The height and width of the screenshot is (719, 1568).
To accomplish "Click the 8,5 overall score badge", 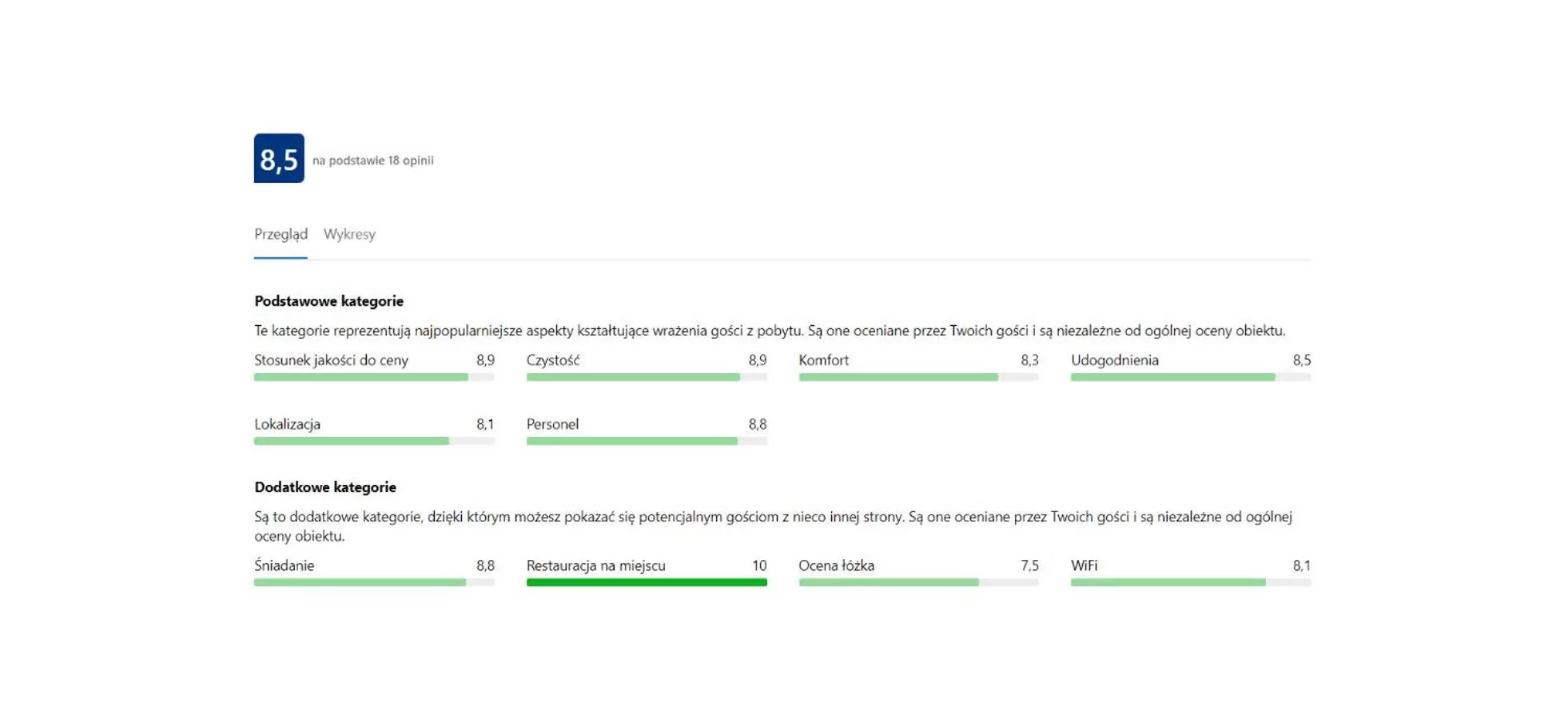I will pyautogui.click(x=279, y=158).
